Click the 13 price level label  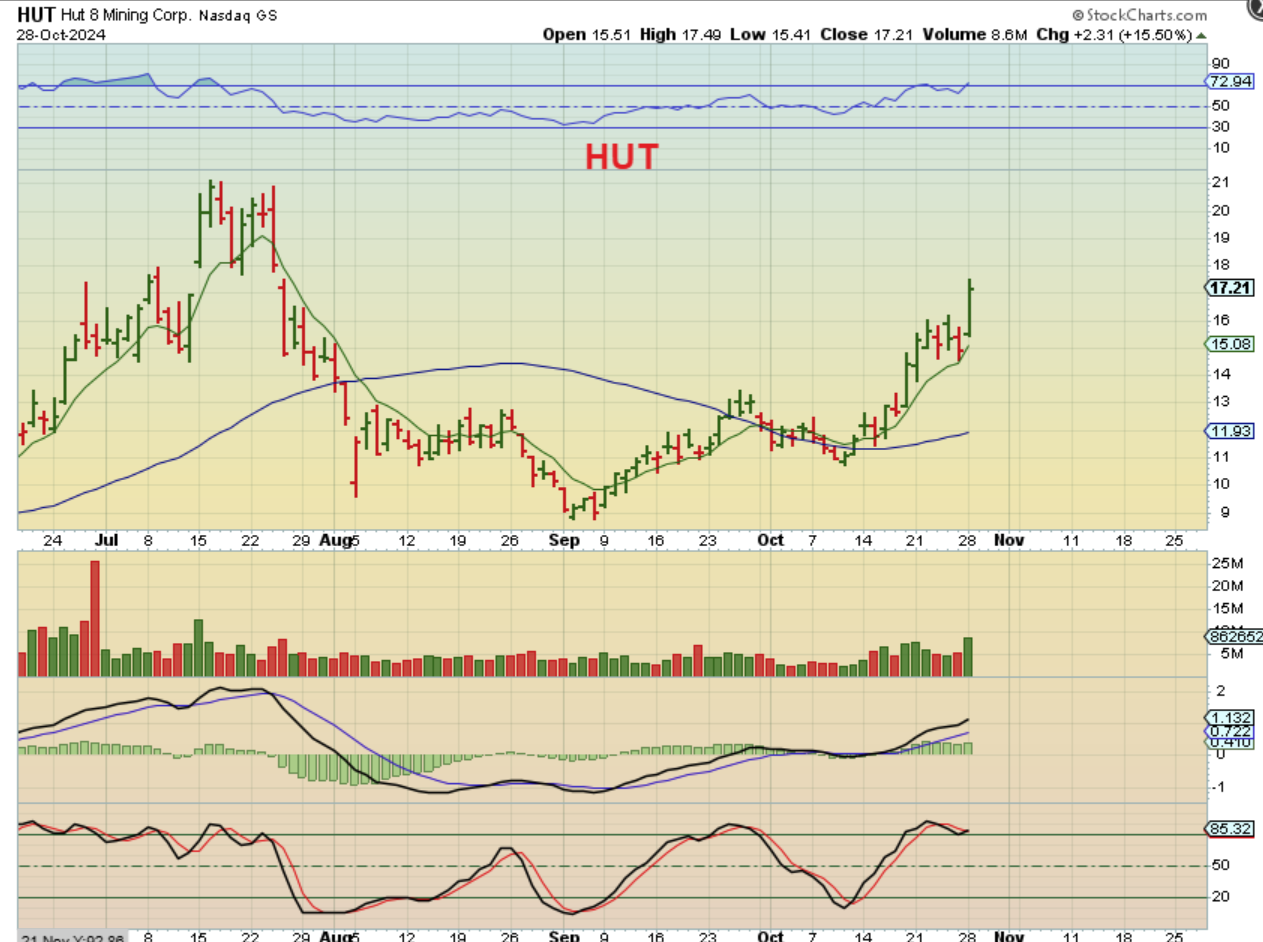point(1221,401)
